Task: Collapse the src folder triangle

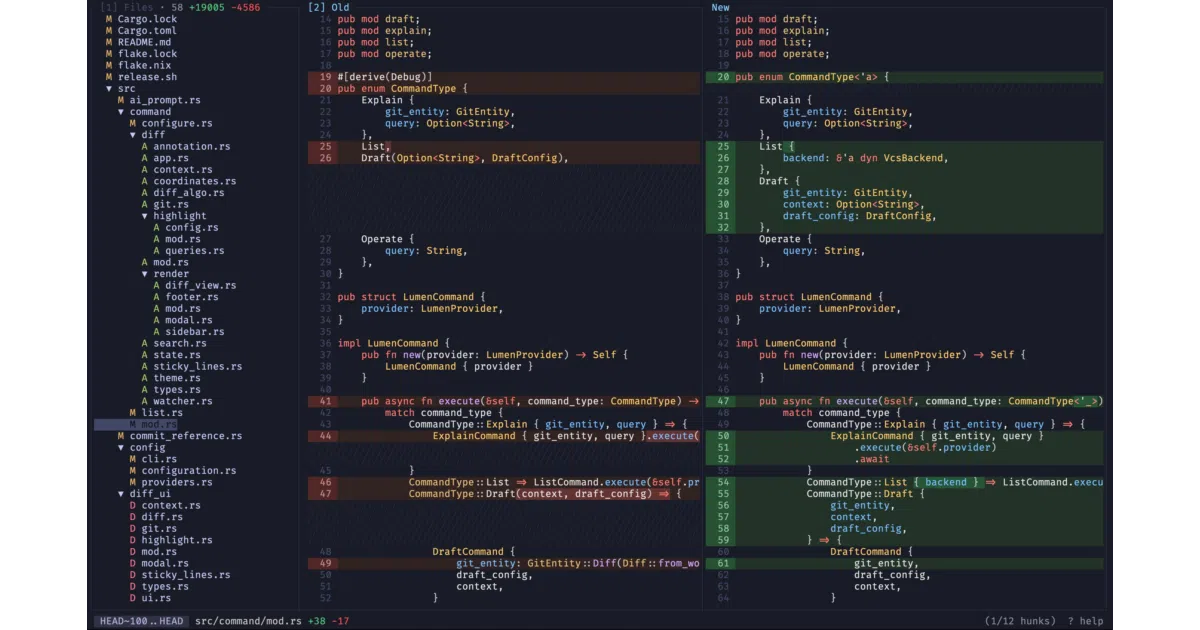Action: pos(109,89)
